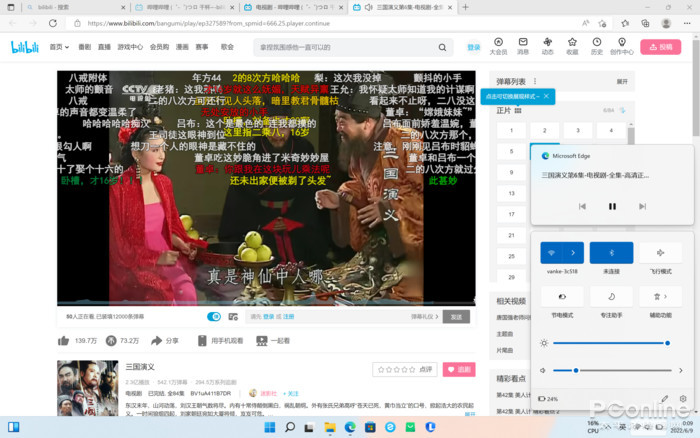Skip to previous track in media popup
Screen dimensions: 700x438
coord(582,206)
